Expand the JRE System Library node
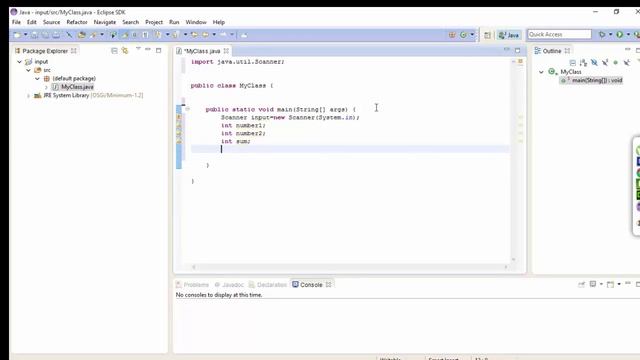The width and height of the screenshot is (640, 360). point(28,96)
